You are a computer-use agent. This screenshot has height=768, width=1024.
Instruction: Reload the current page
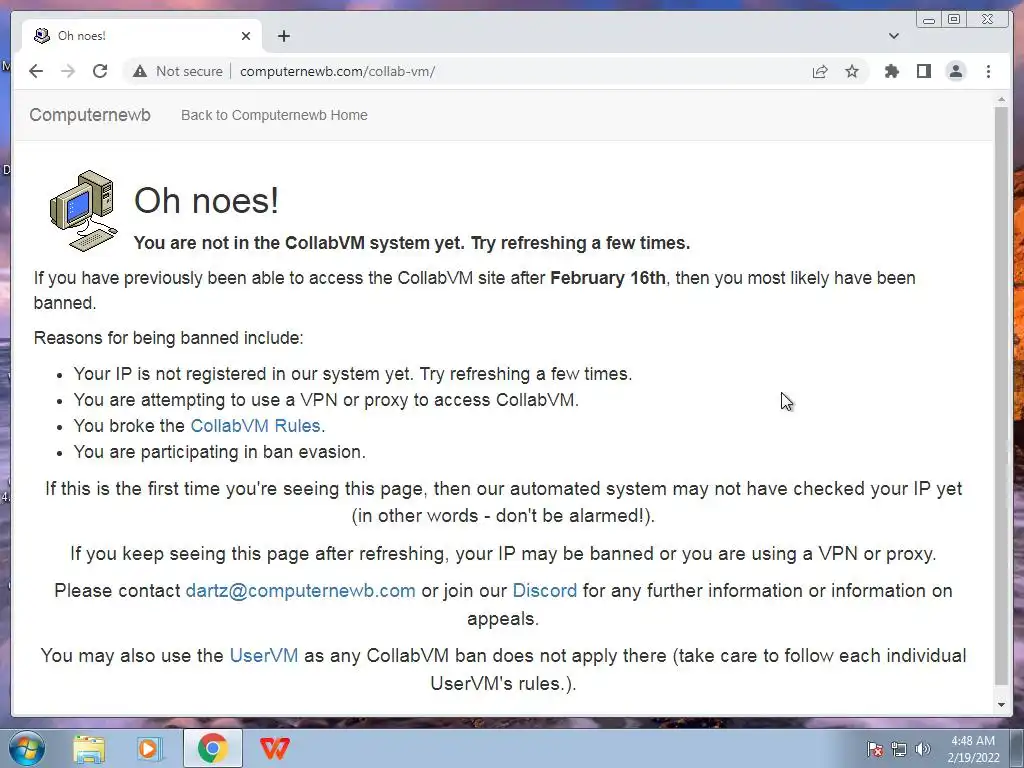click(x=100, y=71)
